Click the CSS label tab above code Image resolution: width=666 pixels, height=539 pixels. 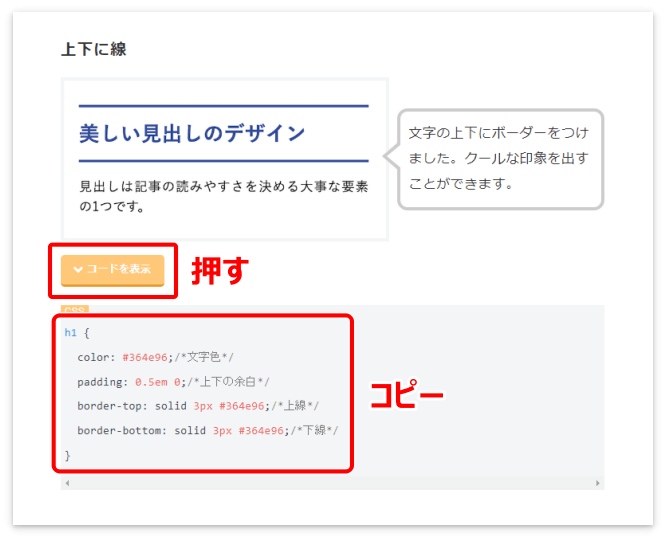75,309
